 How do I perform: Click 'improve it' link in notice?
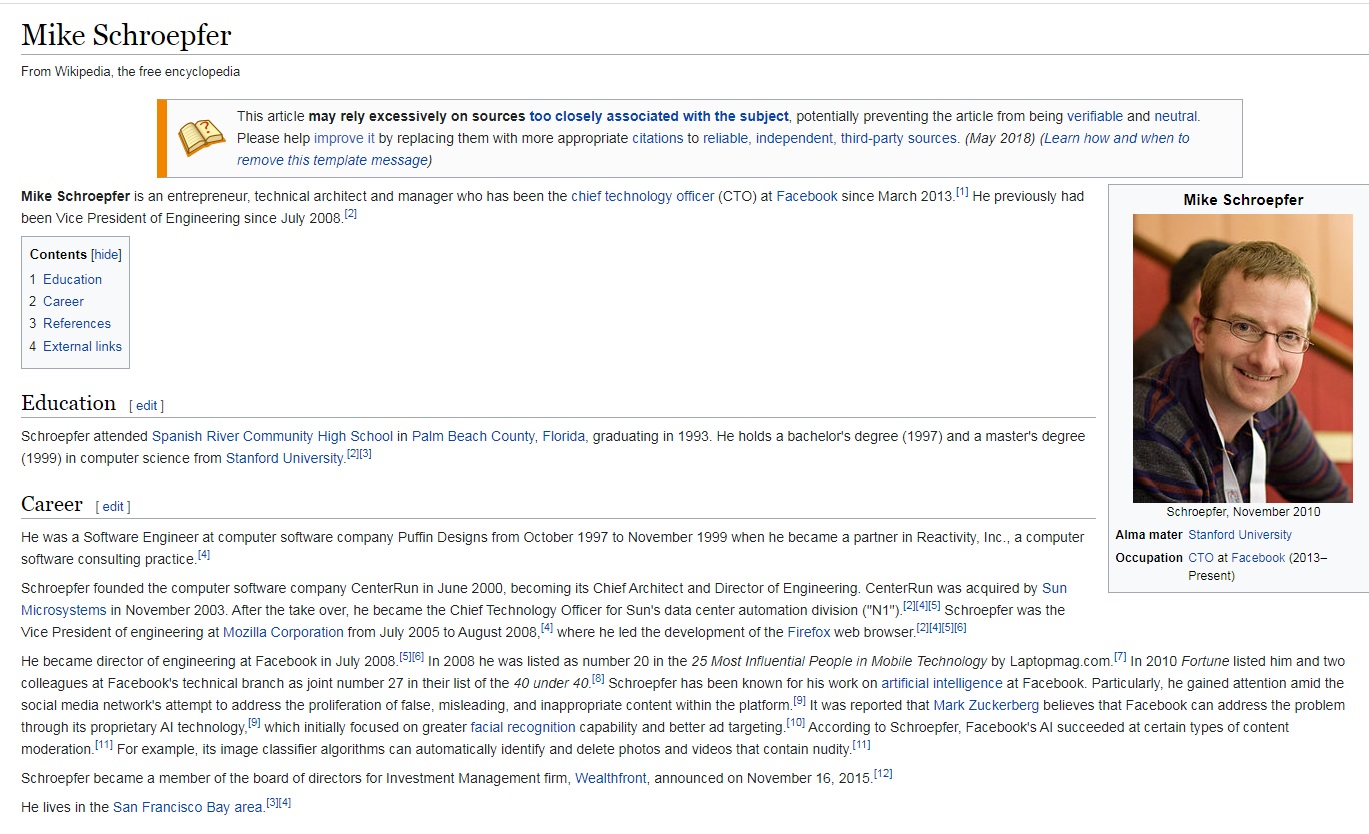(344, 138)
